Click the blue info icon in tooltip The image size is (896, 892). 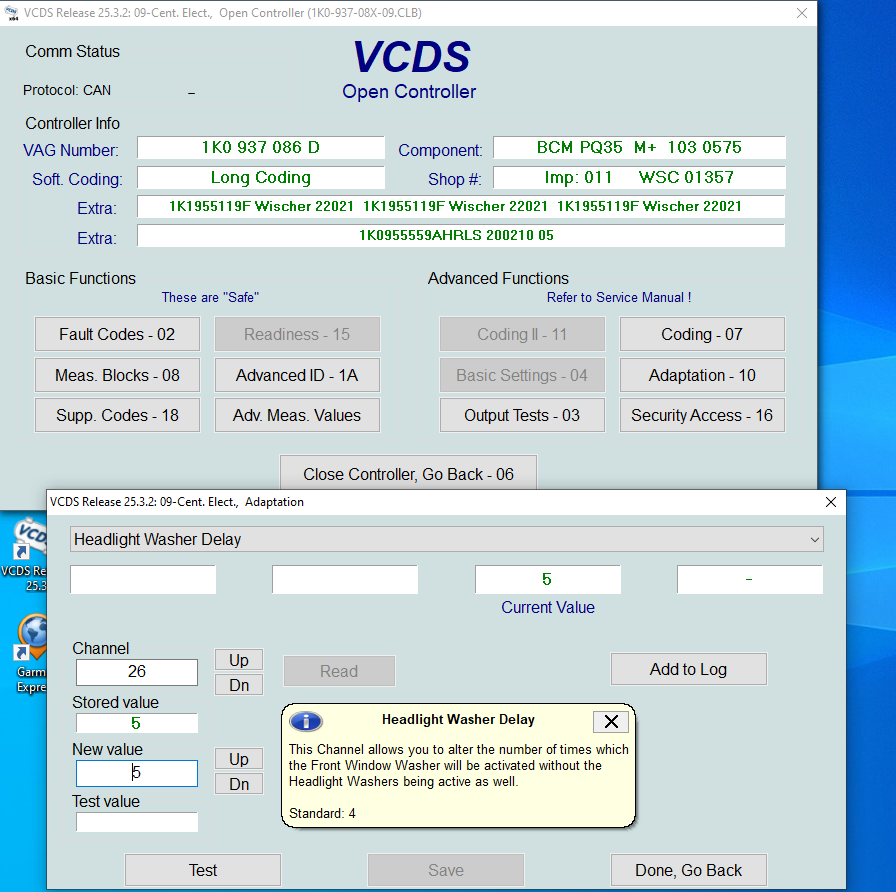[305, 721]
